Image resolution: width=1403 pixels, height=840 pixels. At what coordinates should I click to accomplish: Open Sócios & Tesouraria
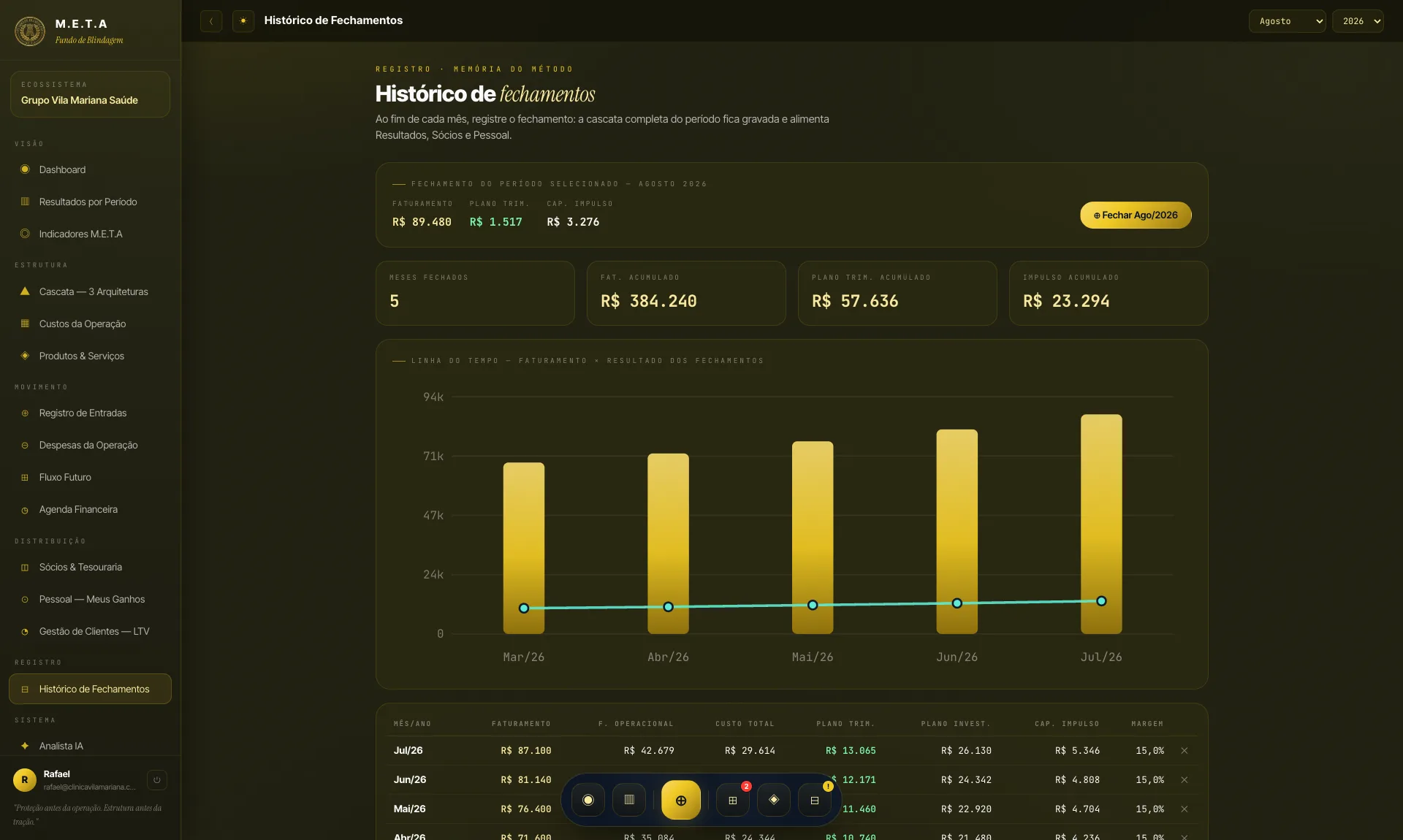click(x=90, y=567)
